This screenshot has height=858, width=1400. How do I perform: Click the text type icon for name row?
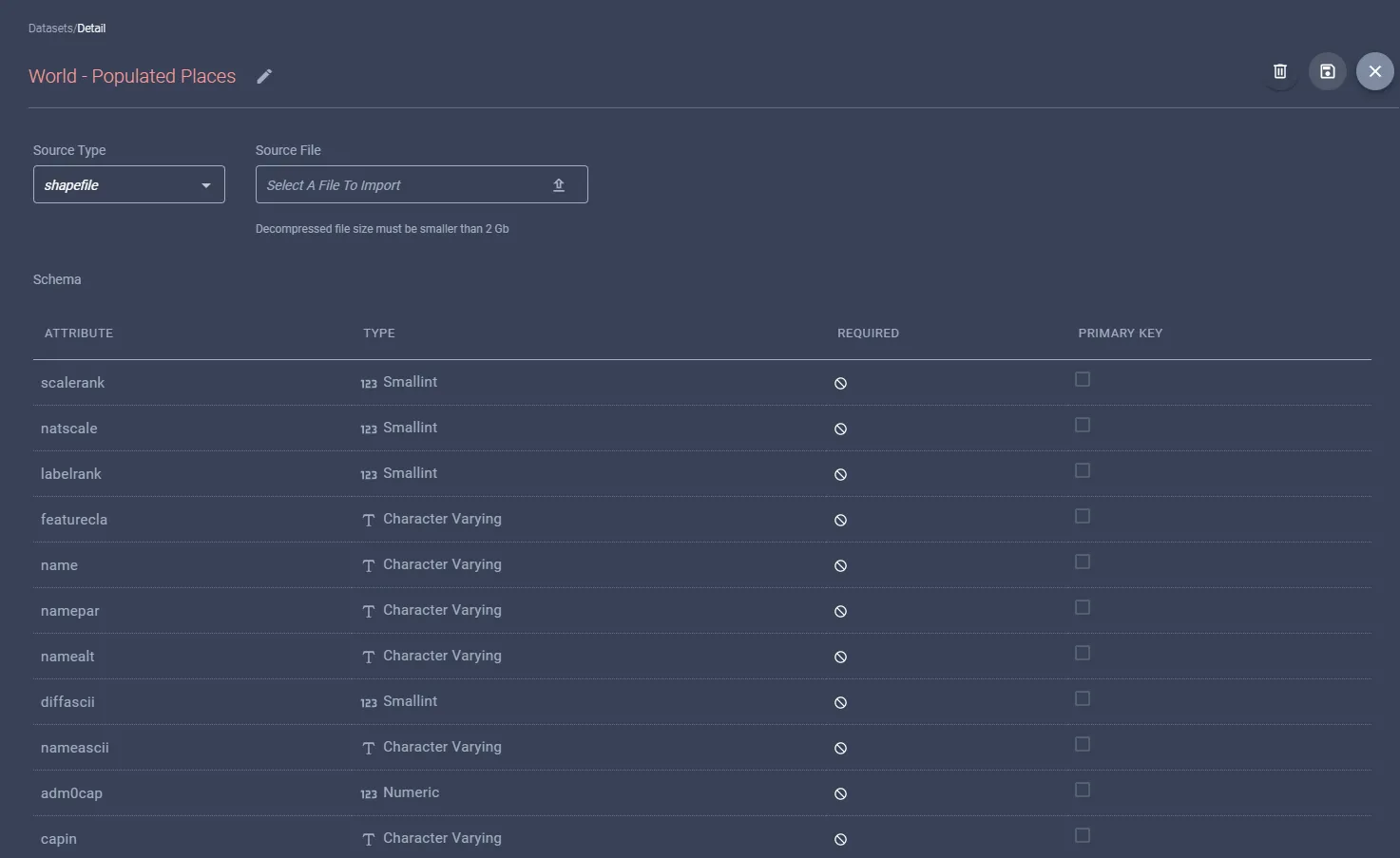pos(369,566)
